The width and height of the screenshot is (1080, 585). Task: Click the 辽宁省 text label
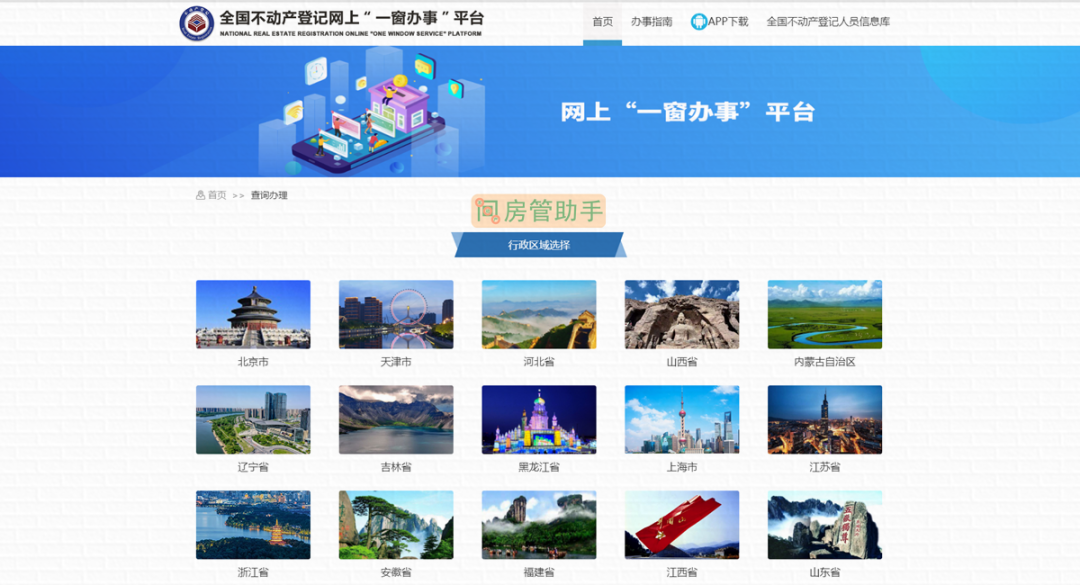pos(253,467)
